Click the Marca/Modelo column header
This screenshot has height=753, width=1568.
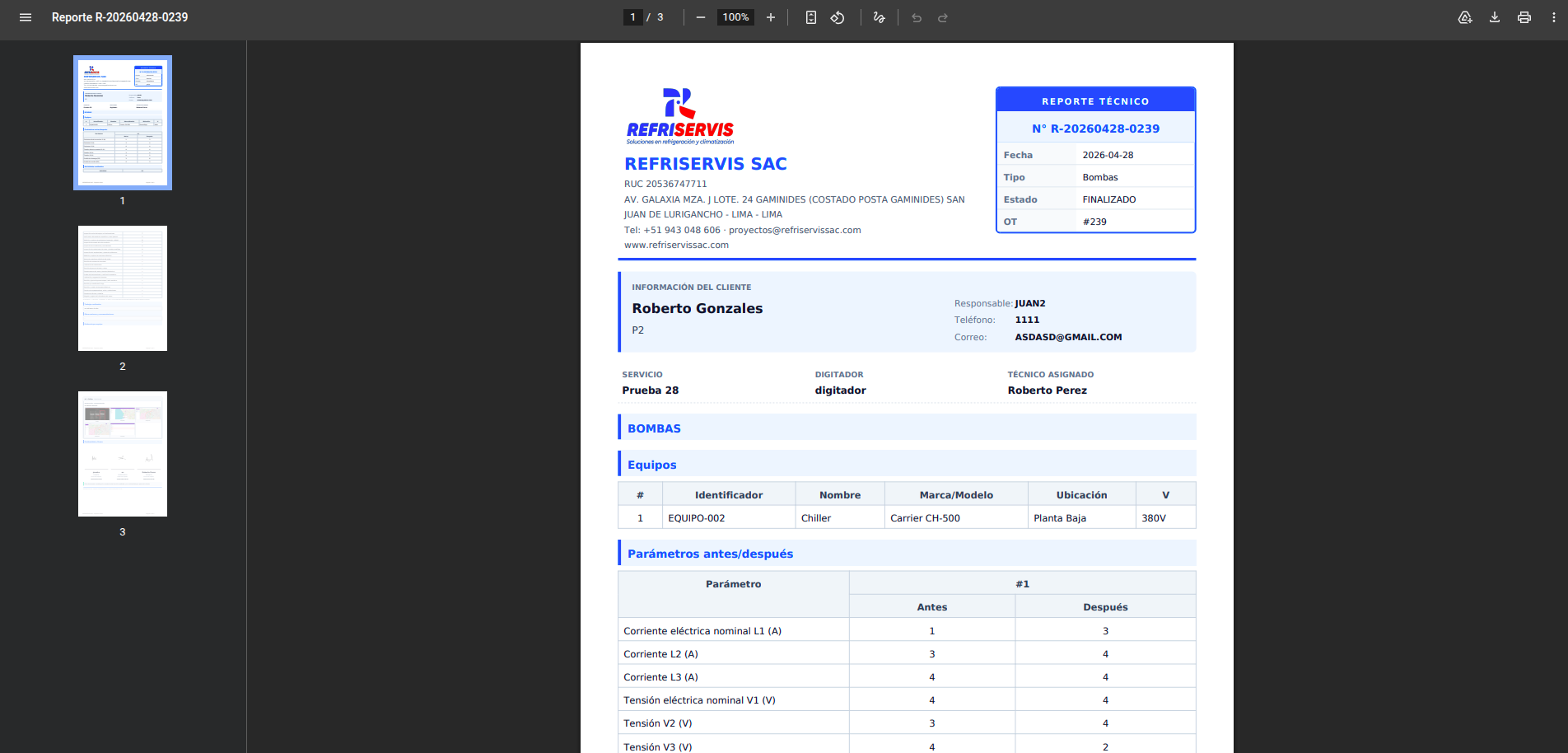(x=956, y=495)
